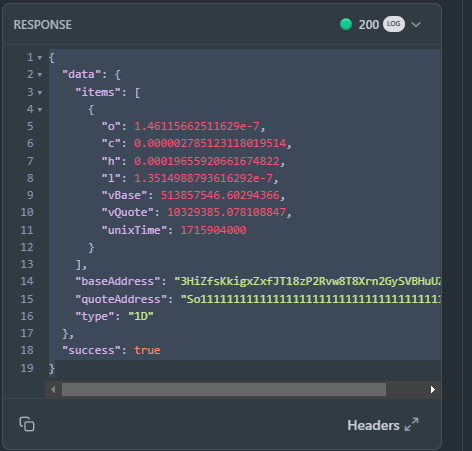Select the "o" value 1.46115662511629e-7
Screen dimensions: 472x451
click(197, 126)
